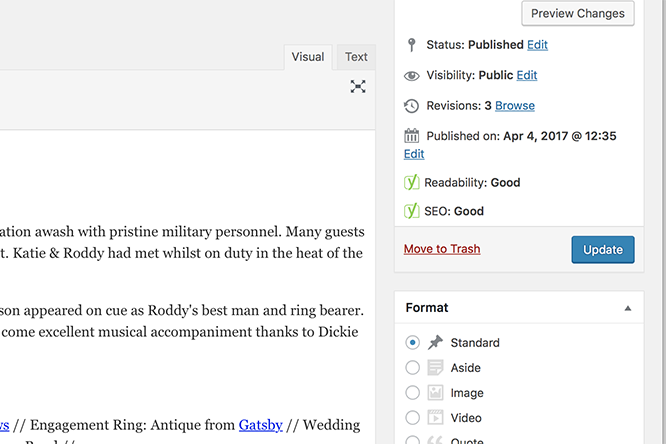
Task: Click the published date calendar icon
Action: [x=411, y=136]
